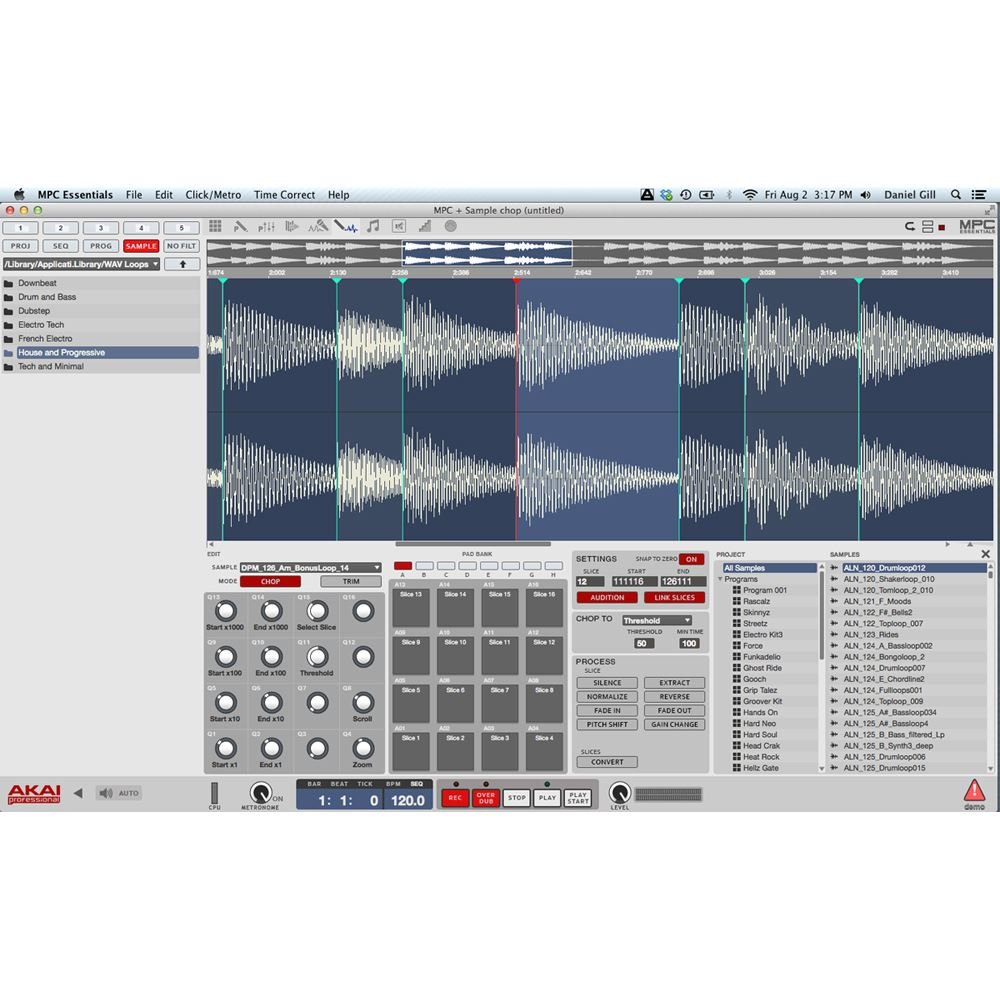Click the microphone sample record icon
This screenshot has width=1000, height=1000.
320,227
